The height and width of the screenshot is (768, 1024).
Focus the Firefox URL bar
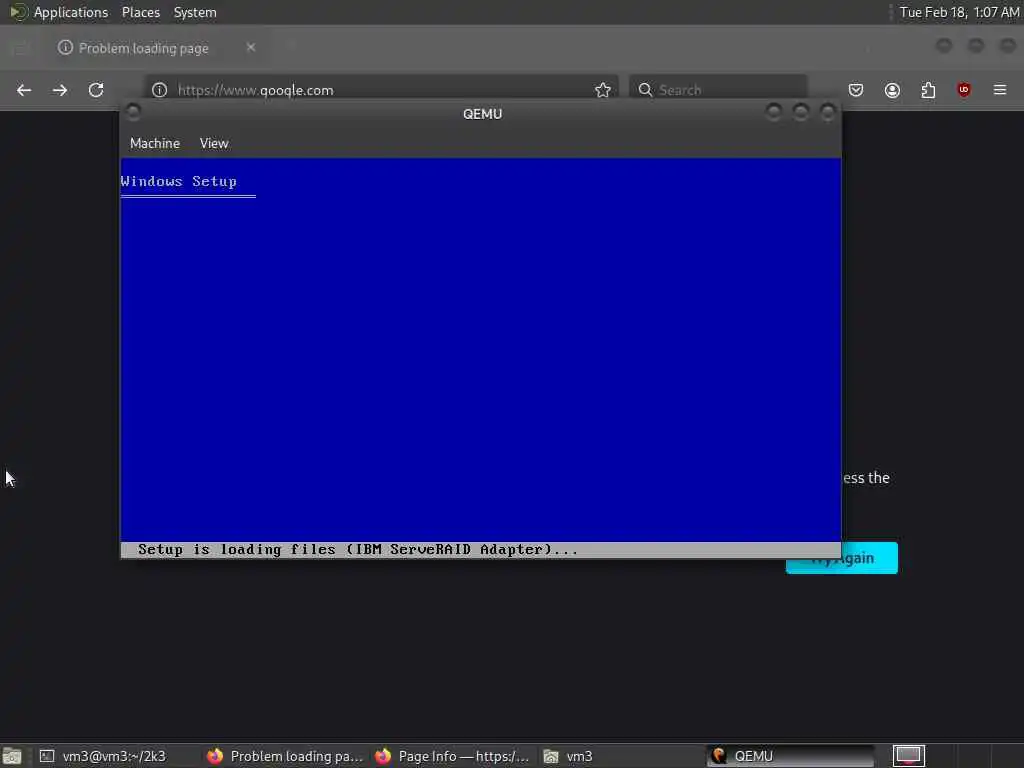[x=382, y=90]
